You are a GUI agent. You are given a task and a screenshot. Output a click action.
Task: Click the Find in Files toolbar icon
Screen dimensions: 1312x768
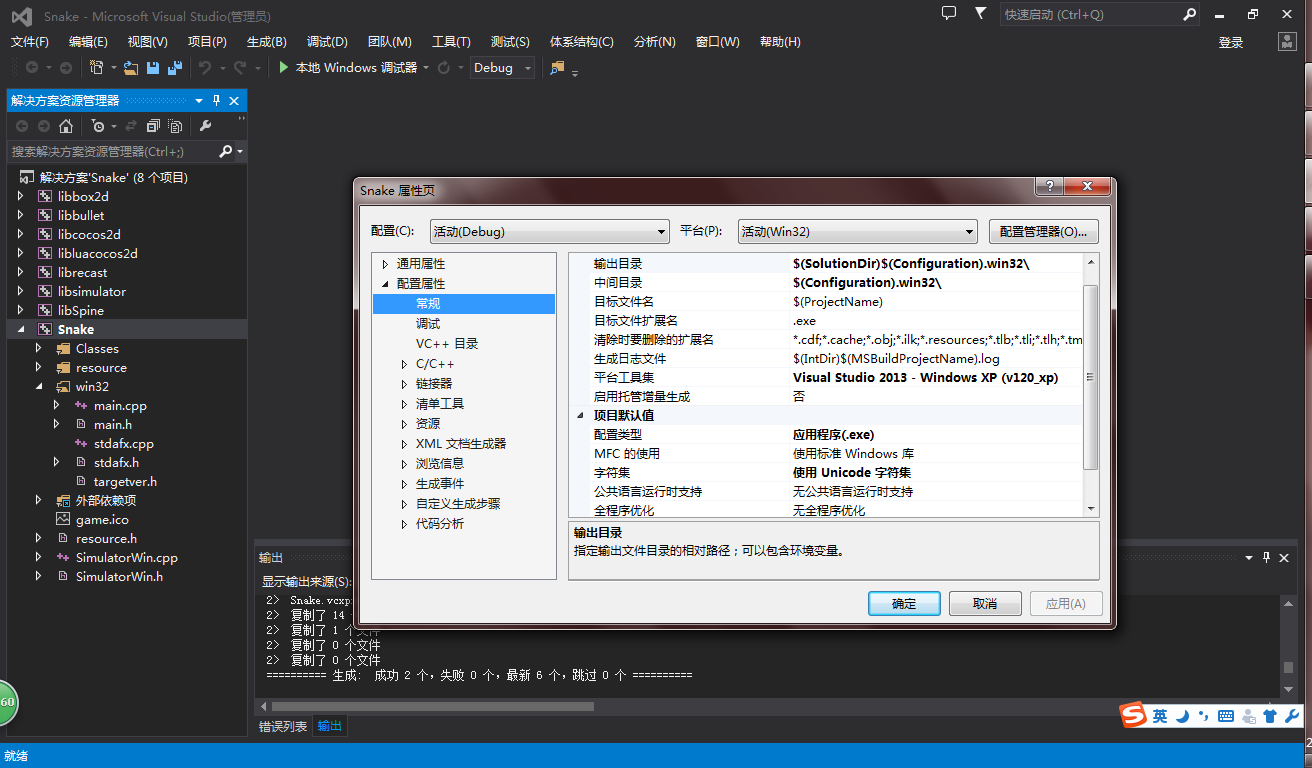pyautogui.click(x=558, y=67)
